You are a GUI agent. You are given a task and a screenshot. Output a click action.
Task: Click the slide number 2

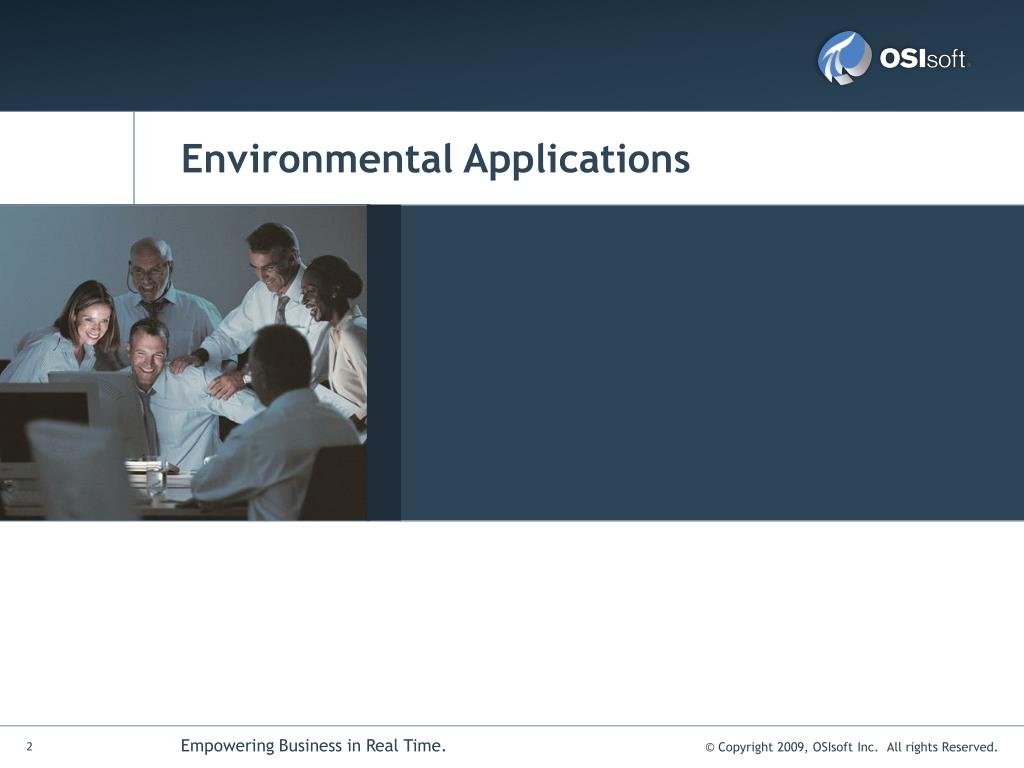click(29, 746)
